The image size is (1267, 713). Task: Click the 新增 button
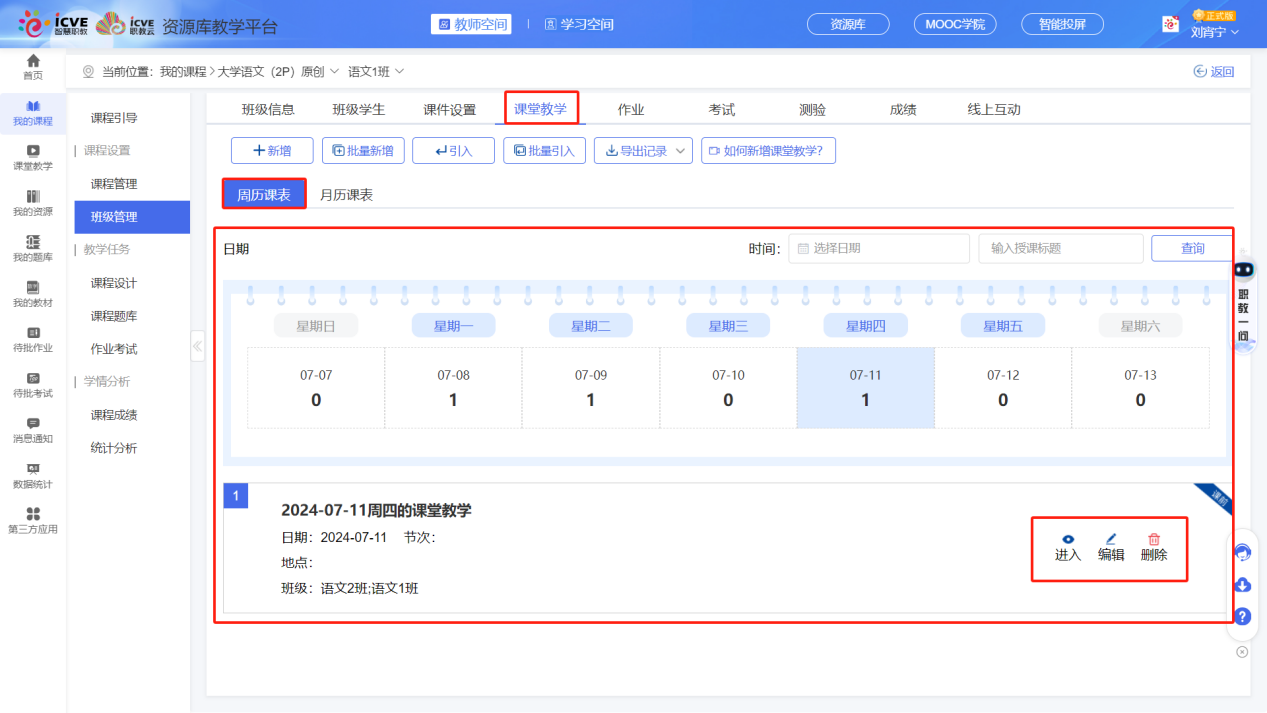tap(272, 150)
